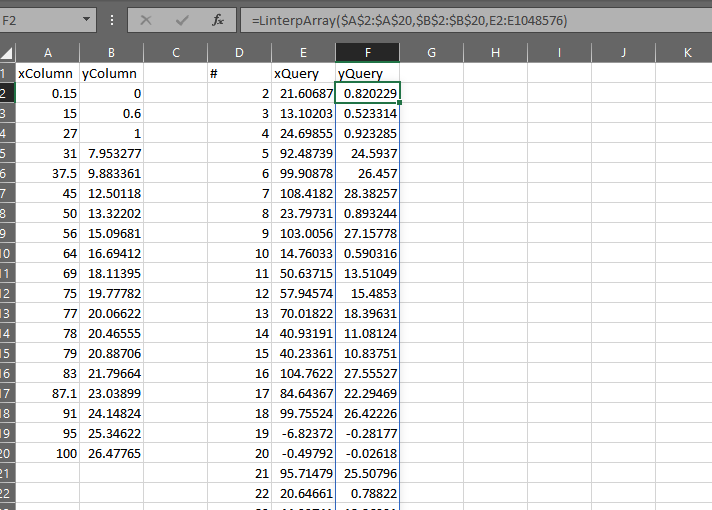The height and width of the screenshot is (510, 712).
Task: Select cell containing 12.50118
Action: pos(111,193)
